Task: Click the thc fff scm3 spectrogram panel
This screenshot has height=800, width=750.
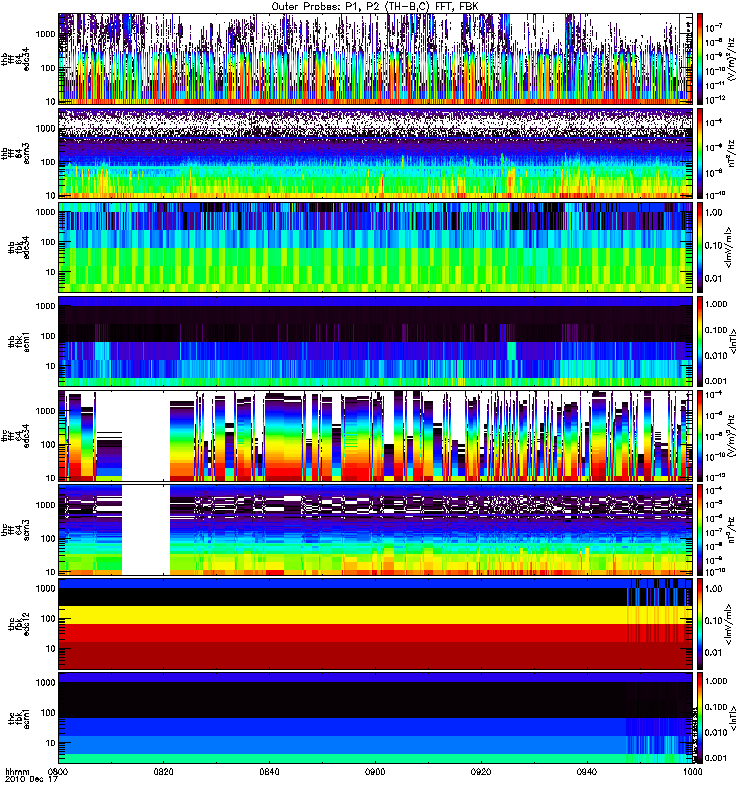Action: coord(376,530)
